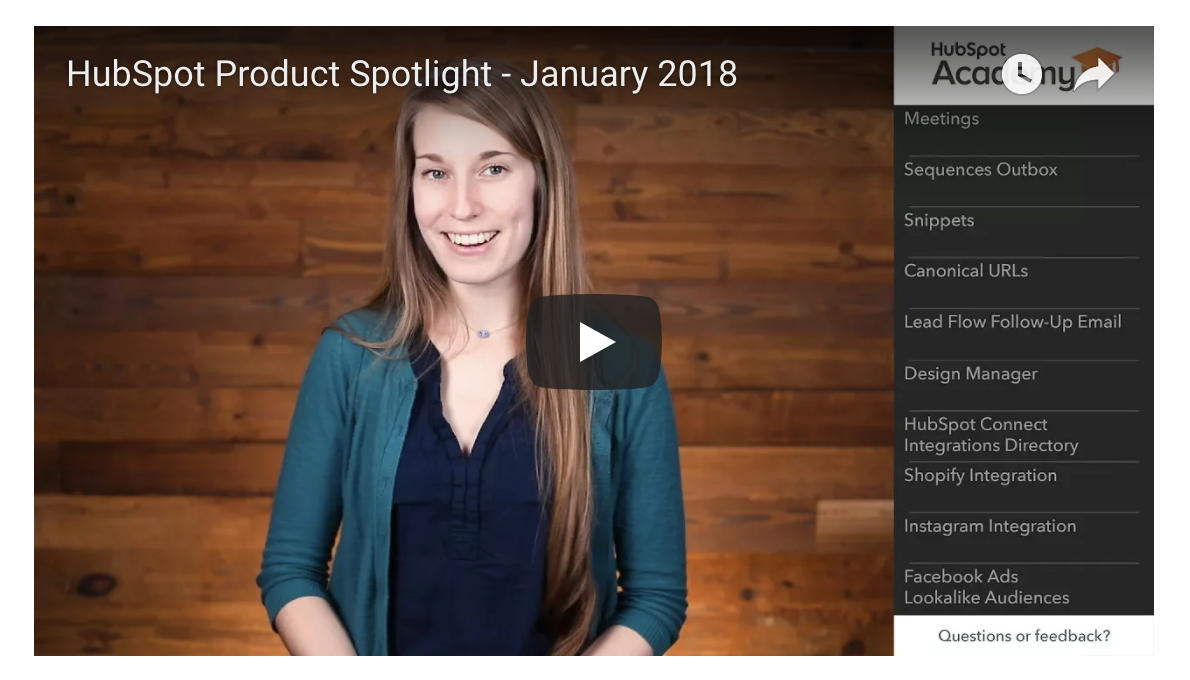This screenshot has height=680, width=1190.
Task: Click the wooden wall video background
Action: tap(759, 228)
